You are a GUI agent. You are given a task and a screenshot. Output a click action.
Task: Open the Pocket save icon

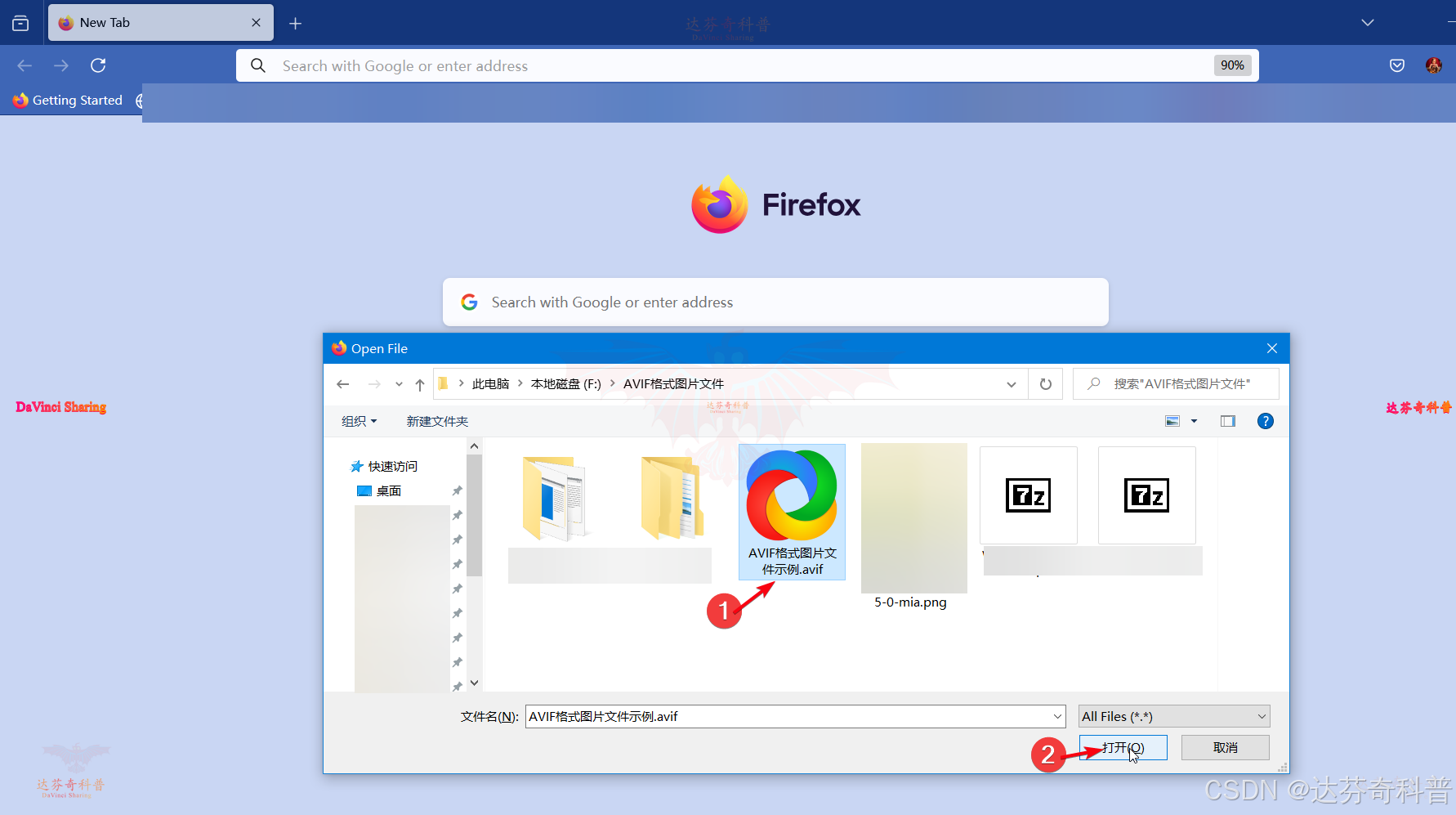[x=1397, y=65]
